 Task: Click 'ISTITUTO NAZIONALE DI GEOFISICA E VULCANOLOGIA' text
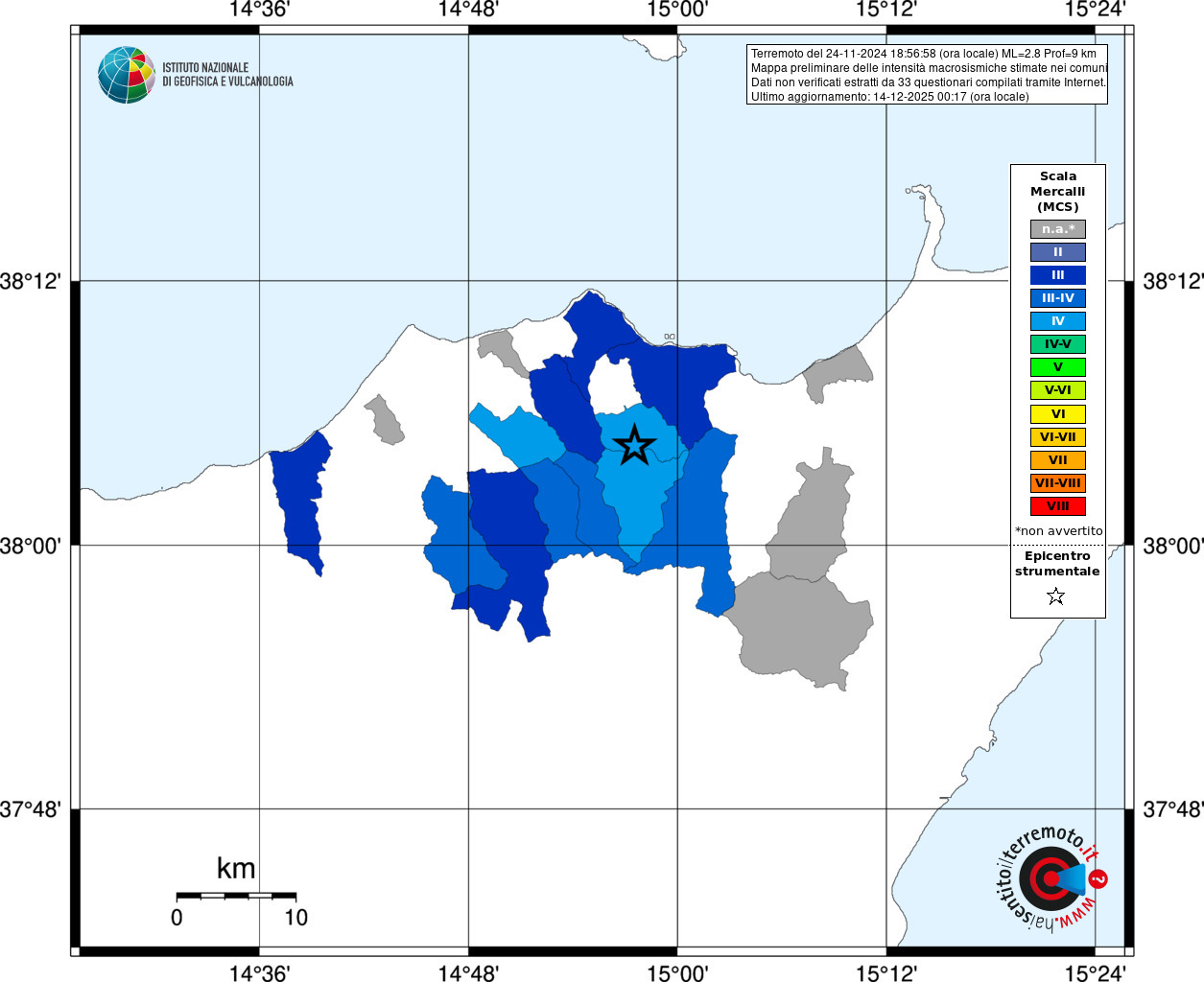(227, 75)
